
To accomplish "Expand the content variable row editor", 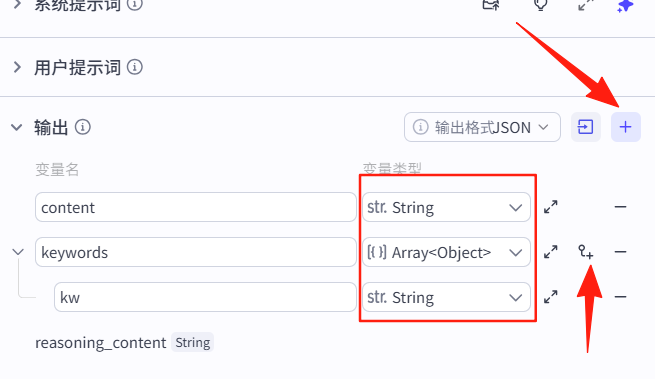I will click(x=551, y=207).
